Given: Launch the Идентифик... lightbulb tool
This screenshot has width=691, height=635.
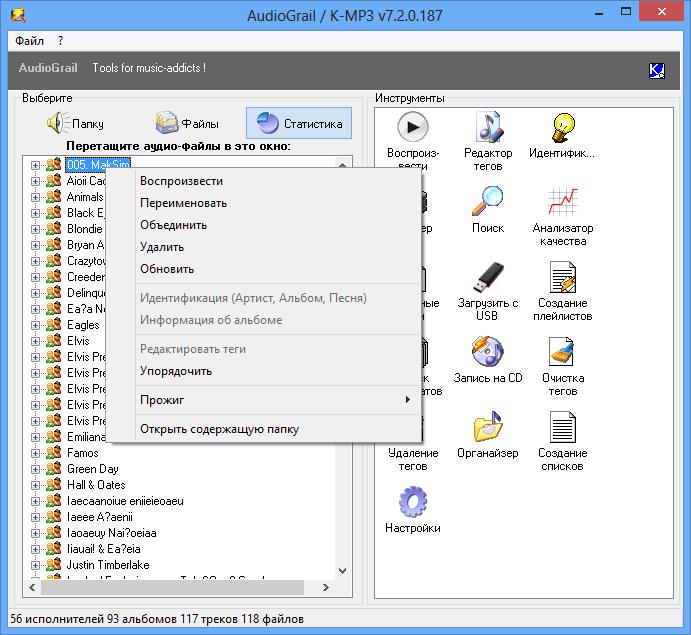Looking at the screenshot, I should pyautogui.click(x=563, y=128).
